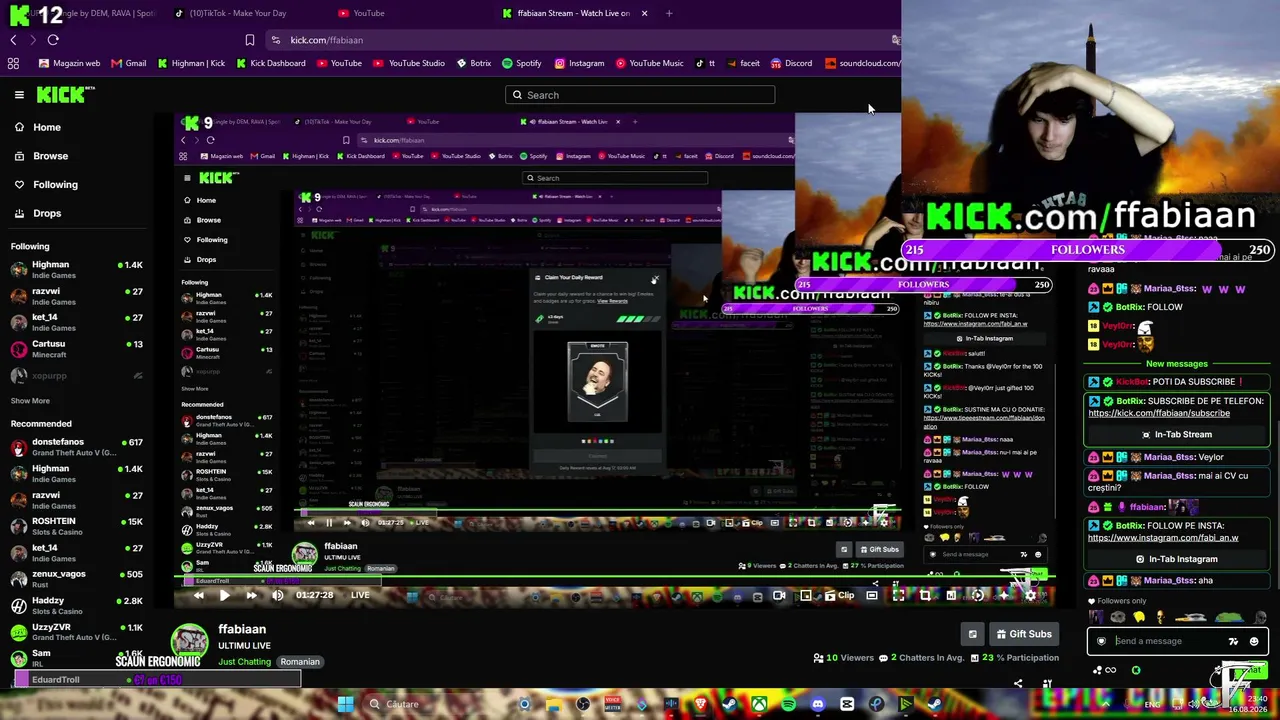Expand the Following list with Show More
Viewport: 1280px width, 720px height.
point(30,401)
